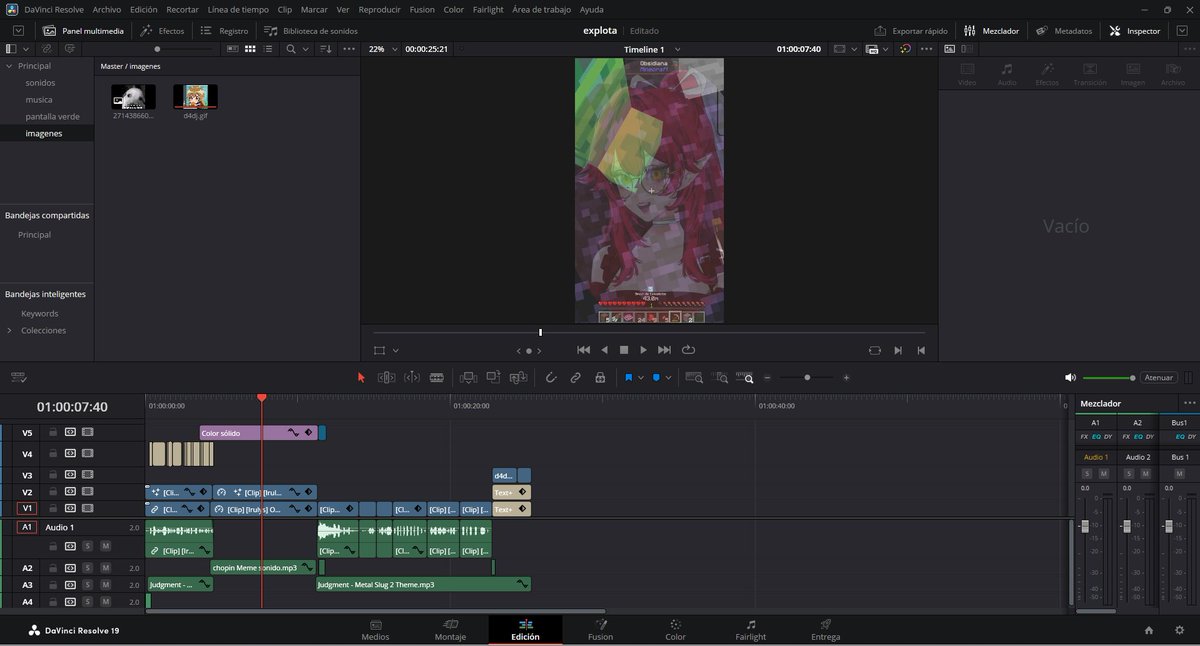
Task: Open the flag color dropdown arrow
Action: point(641,378)
